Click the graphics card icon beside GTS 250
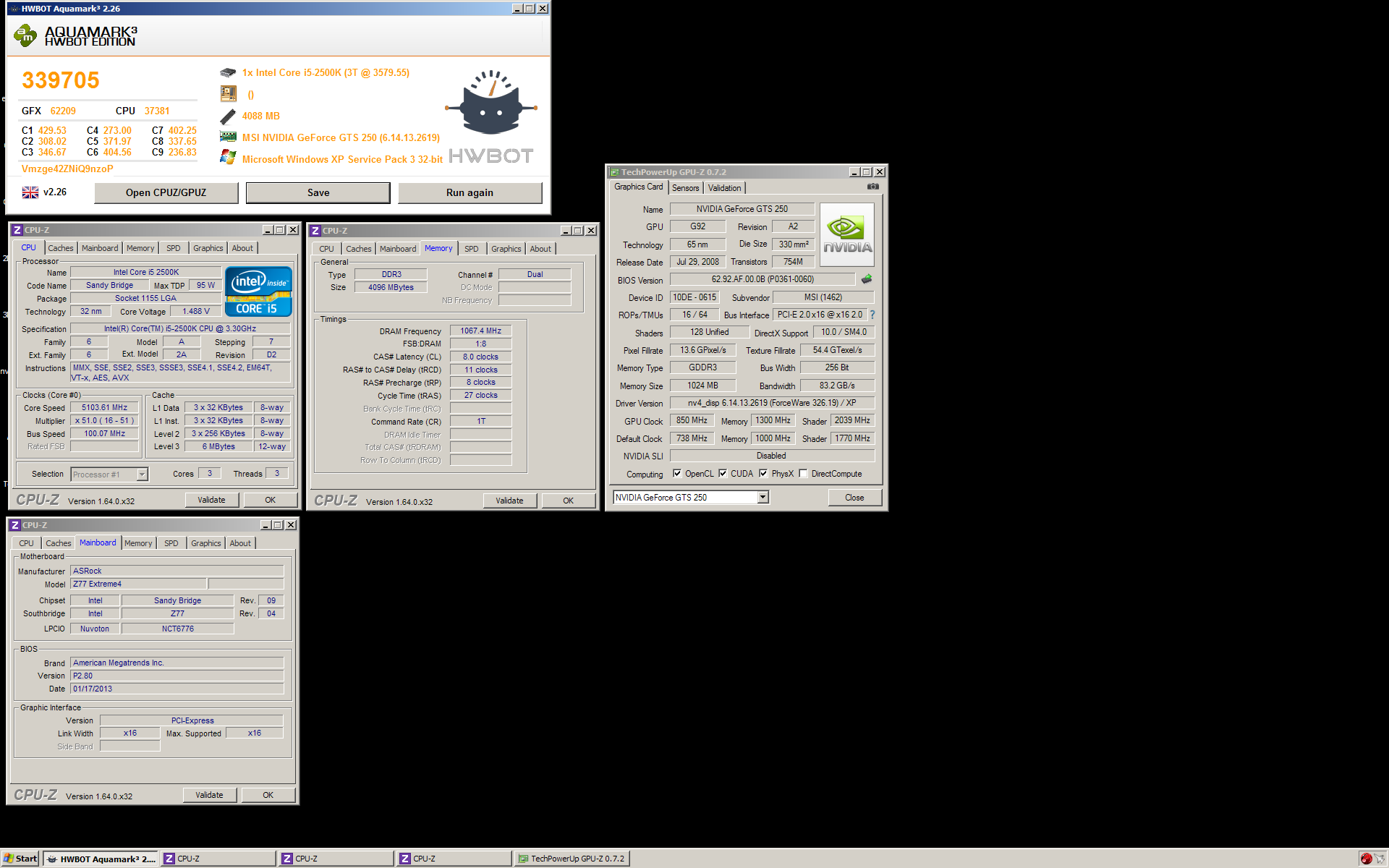 pos(228,137)
